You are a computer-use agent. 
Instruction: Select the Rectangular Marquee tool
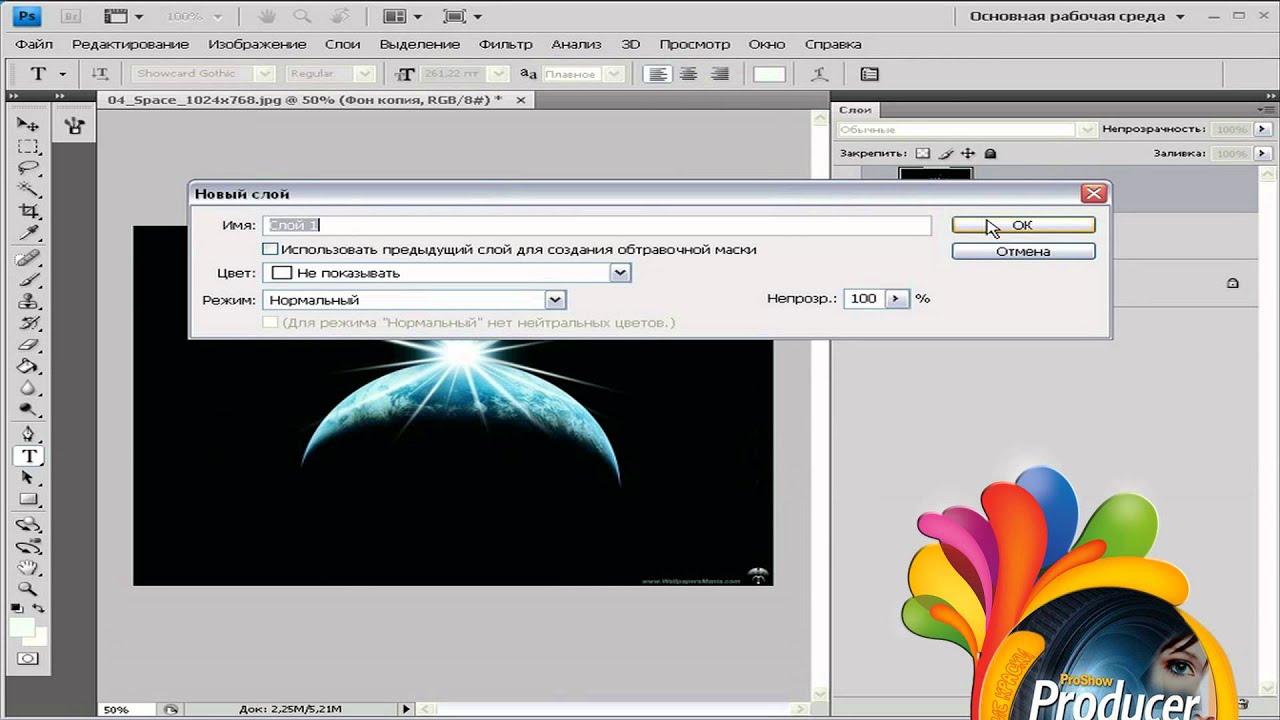pyautogui.click(x=28, y=146)
